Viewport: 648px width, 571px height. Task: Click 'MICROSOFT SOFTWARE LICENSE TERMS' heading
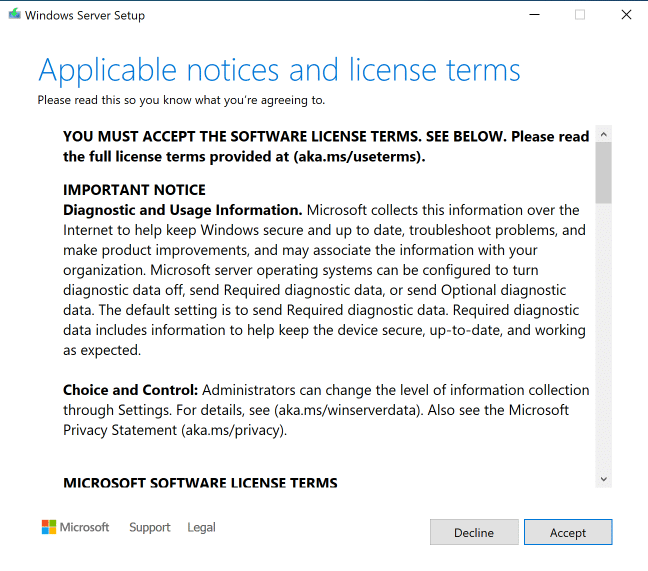coord(200,483)
